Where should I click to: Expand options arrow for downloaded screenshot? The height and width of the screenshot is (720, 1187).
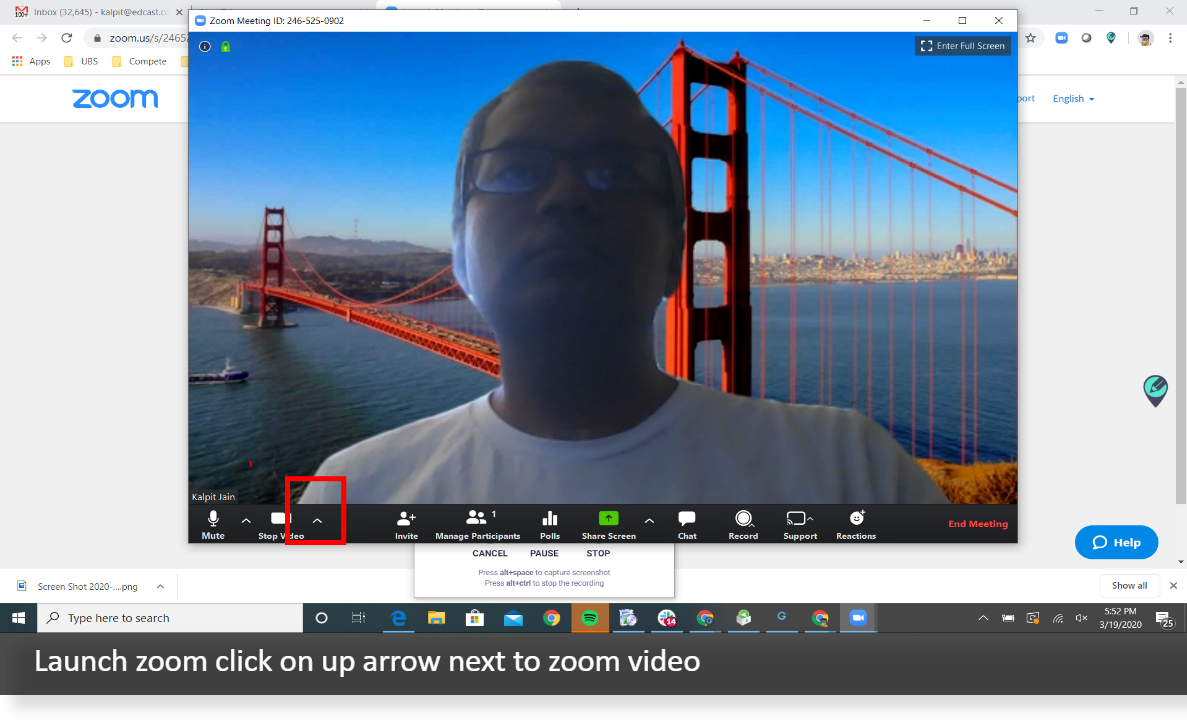[x=160, y=587]
